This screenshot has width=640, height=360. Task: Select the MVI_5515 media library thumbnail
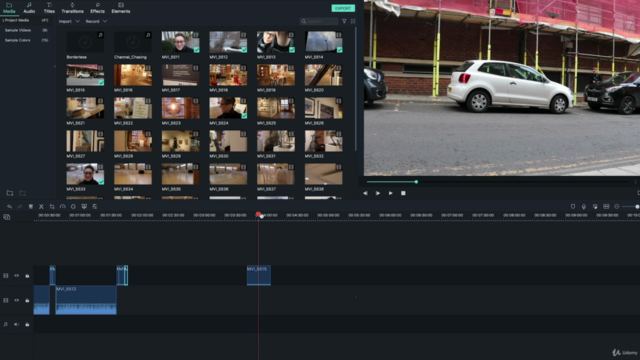tap(85, 75)
